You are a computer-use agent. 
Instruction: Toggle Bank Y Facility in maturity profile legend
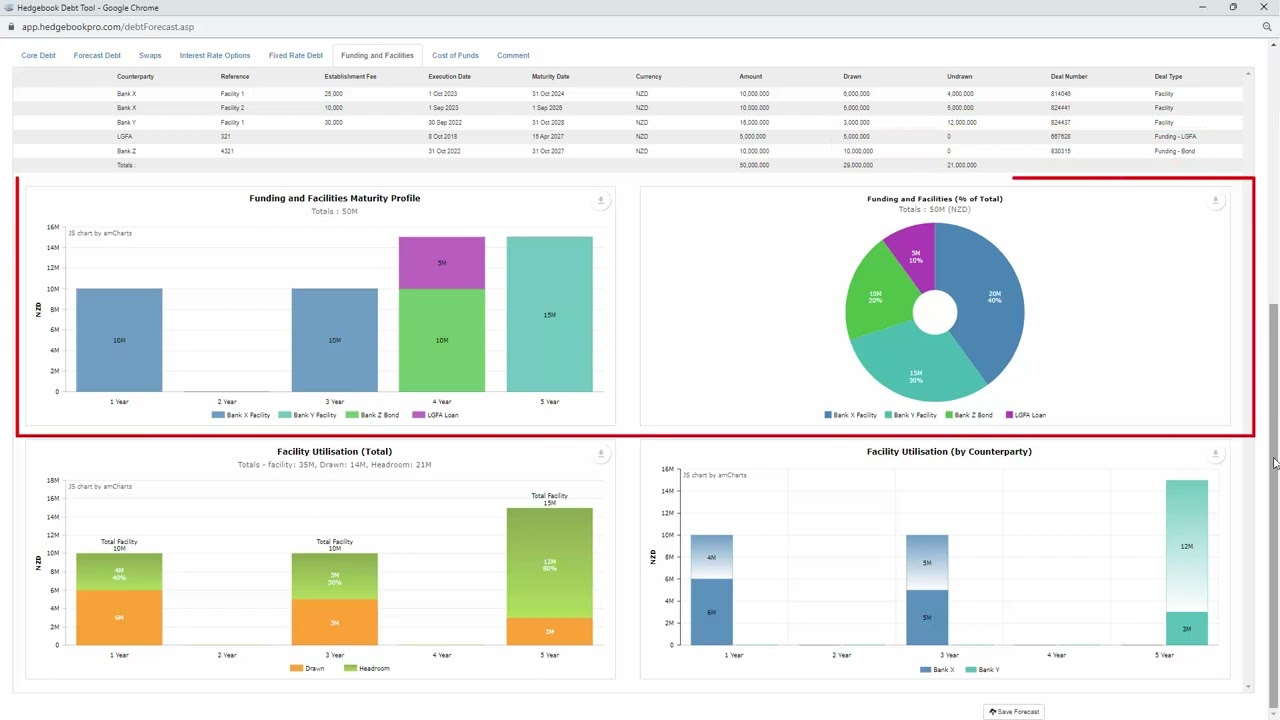pyautogui.click(x=307, y=415)
